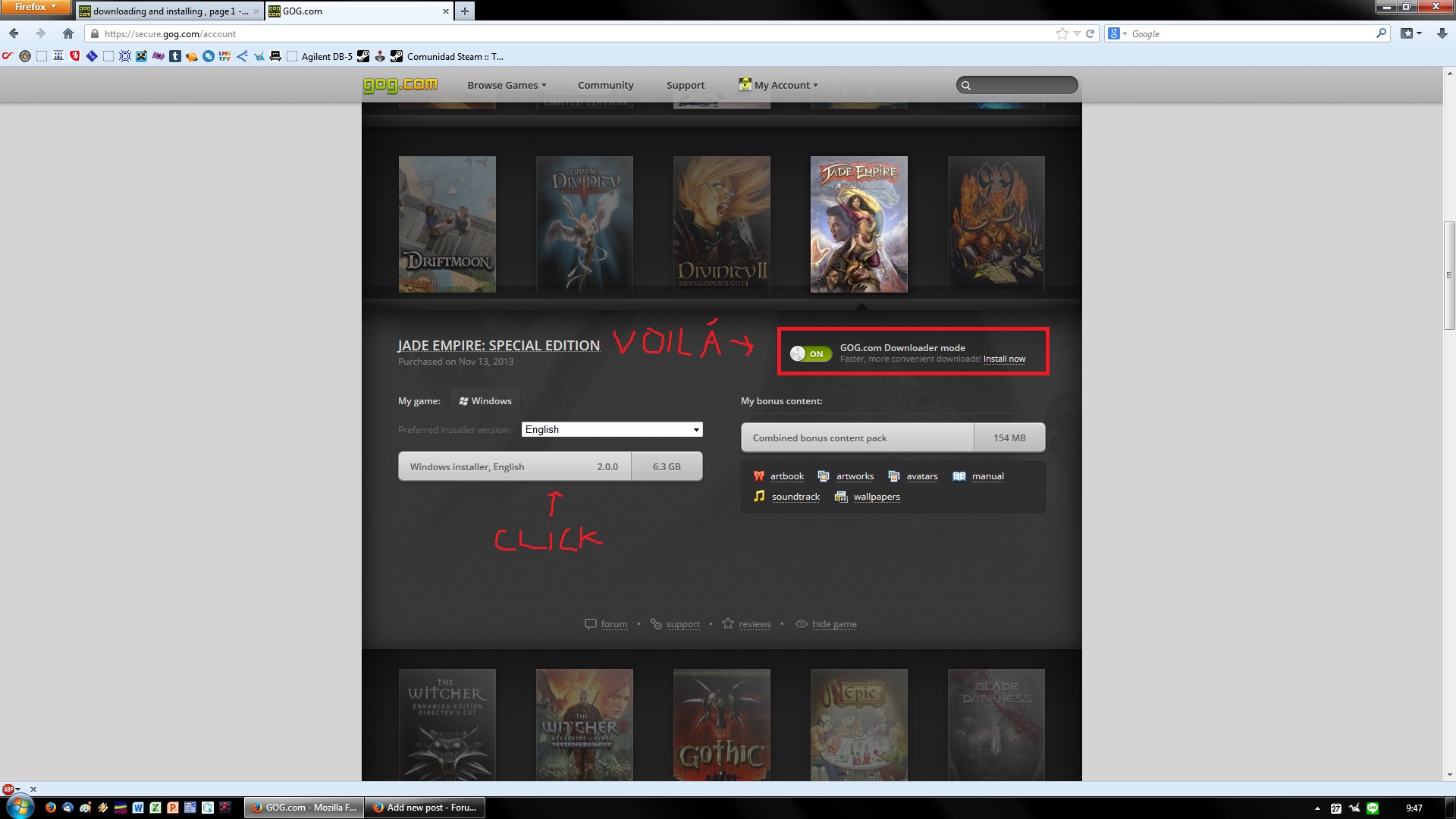Go to the Firefox home page

68,33
